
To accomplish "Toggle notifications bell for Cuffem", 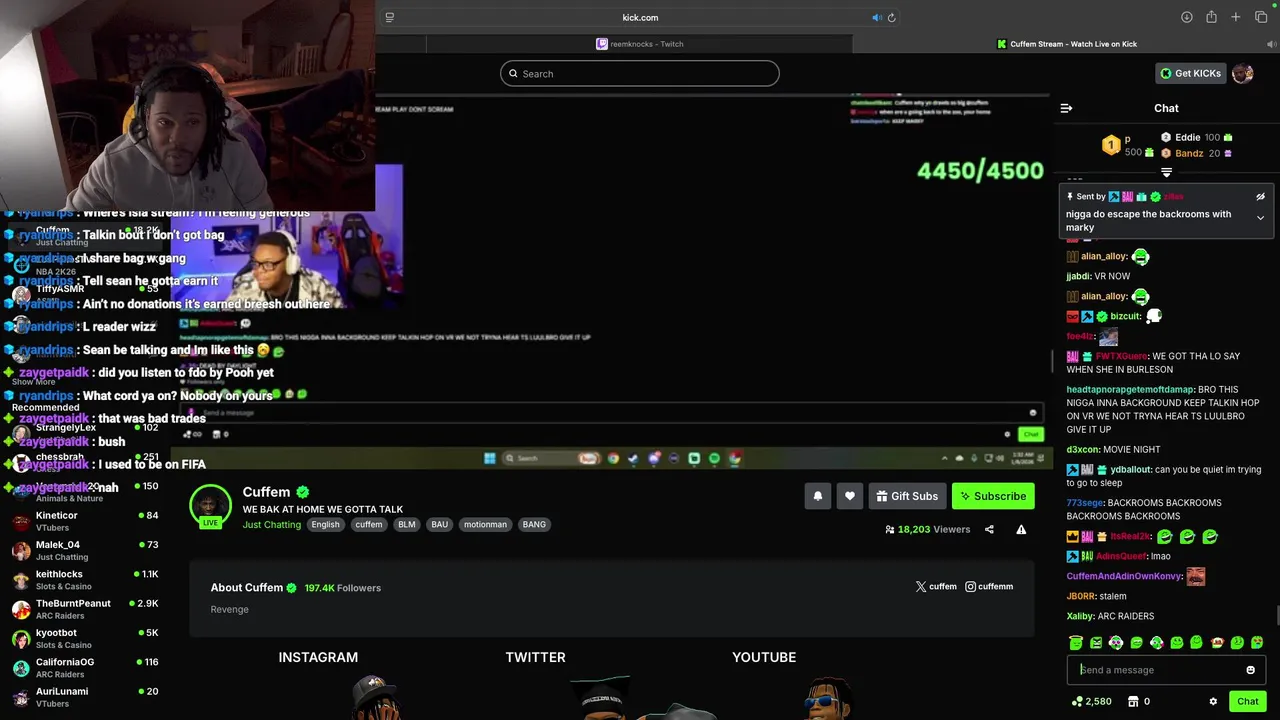I will [818, 496].
